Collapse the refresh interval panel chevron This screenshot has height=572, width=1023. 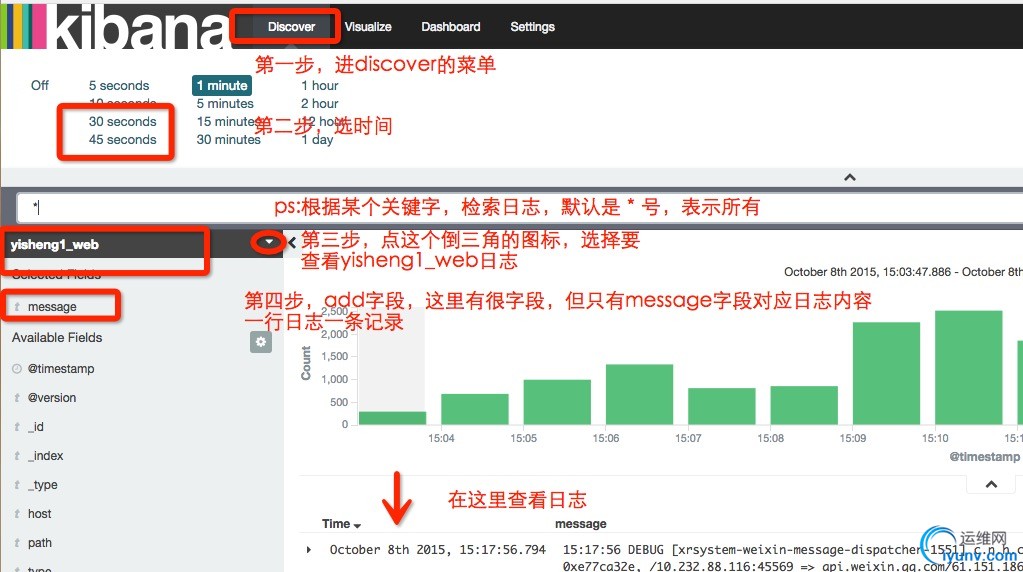click(849, 177)
